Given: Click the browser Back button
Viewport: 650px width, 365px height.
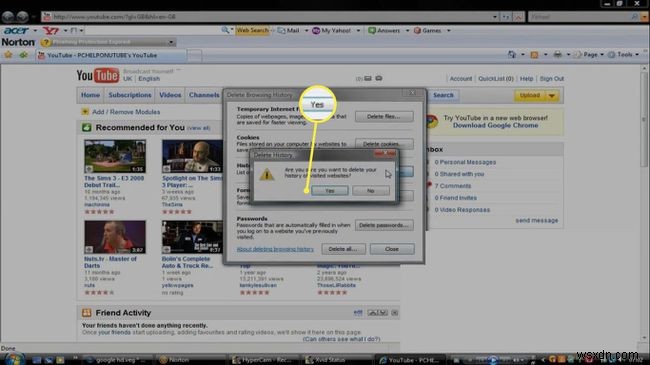Looking at the screenshot, I should point(8,17).
